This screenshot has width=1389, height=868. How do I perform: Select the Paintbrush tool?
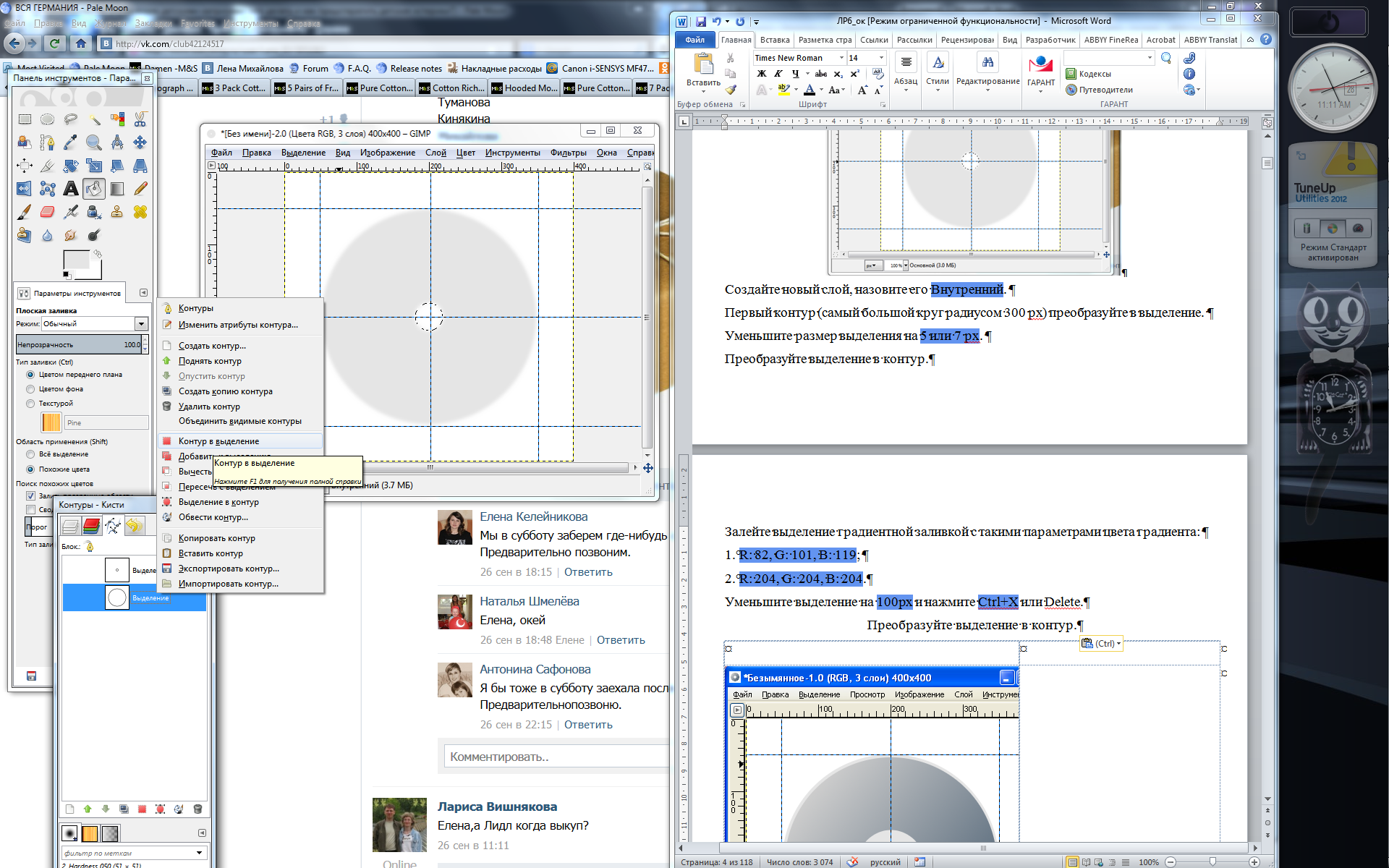click(x=25, y=212)
